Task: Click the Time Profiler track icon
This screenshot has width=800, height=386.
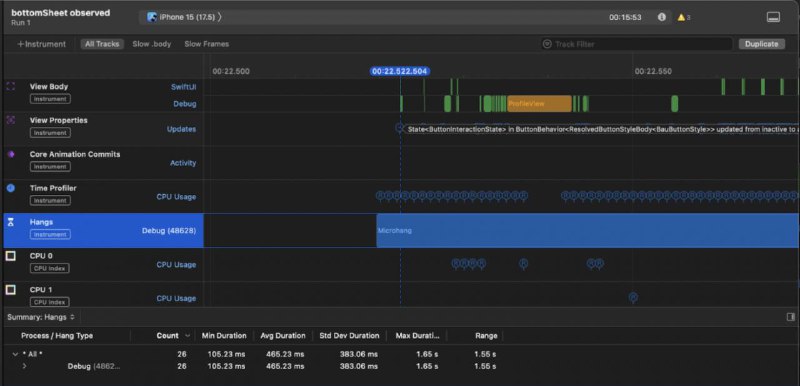Action: 11,188
